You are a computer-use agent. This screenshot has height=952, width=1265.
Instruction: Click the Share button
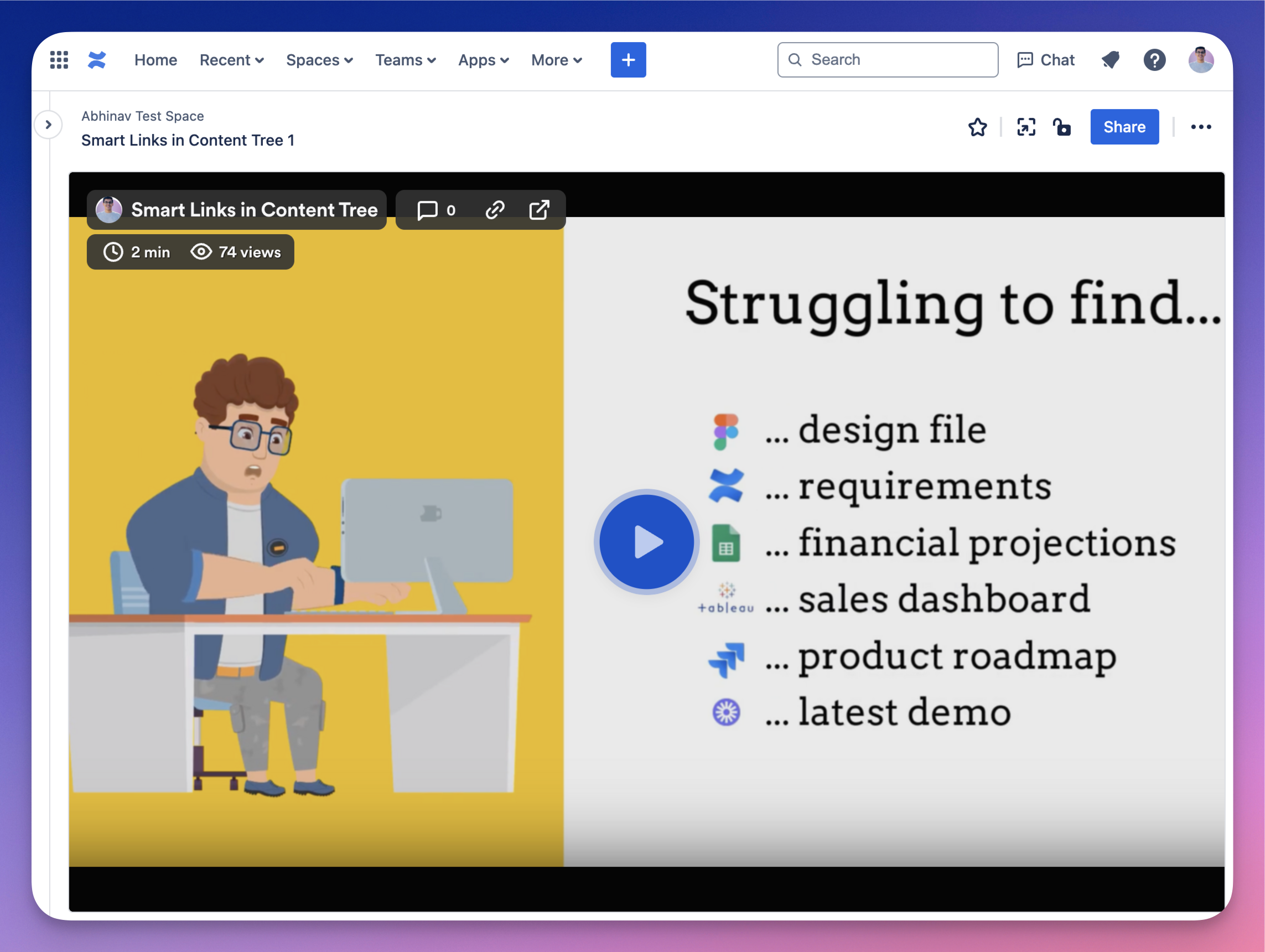click(1124, 126)
